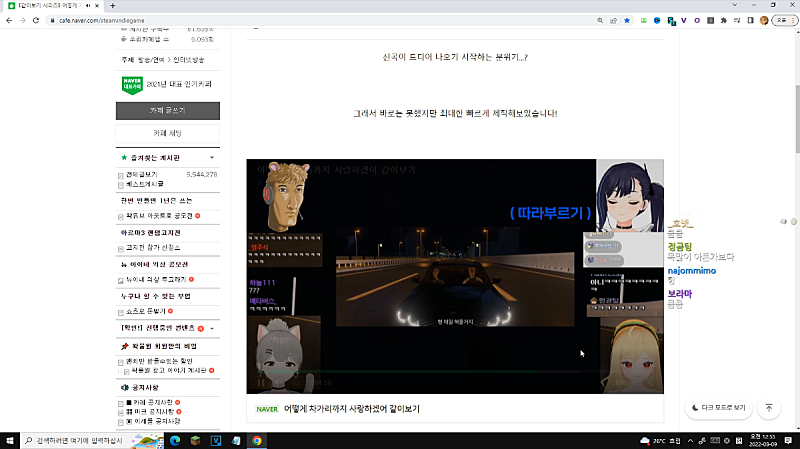The height and width of the screenshot is (449, 800).
Task: Open Chrome from the Windows taskbar
Action: pyautogui.click(x=257, y=440)
